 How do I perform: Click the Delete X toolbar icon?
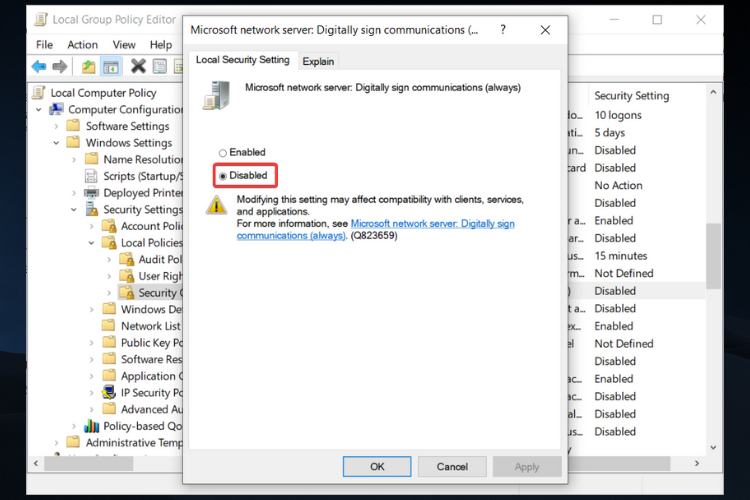tap(138, 66)
